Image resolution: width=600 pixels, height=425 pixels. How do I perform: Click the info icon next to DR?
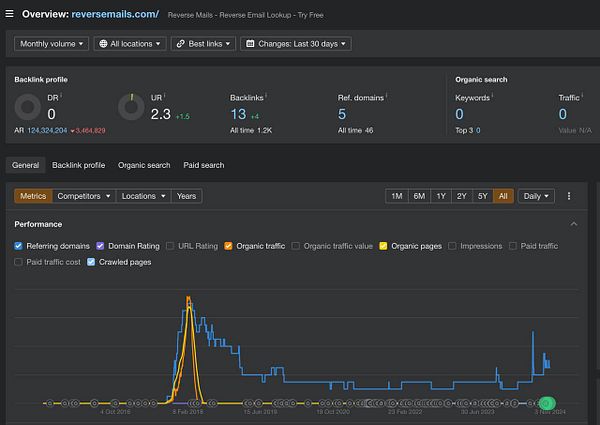[62, 97]
